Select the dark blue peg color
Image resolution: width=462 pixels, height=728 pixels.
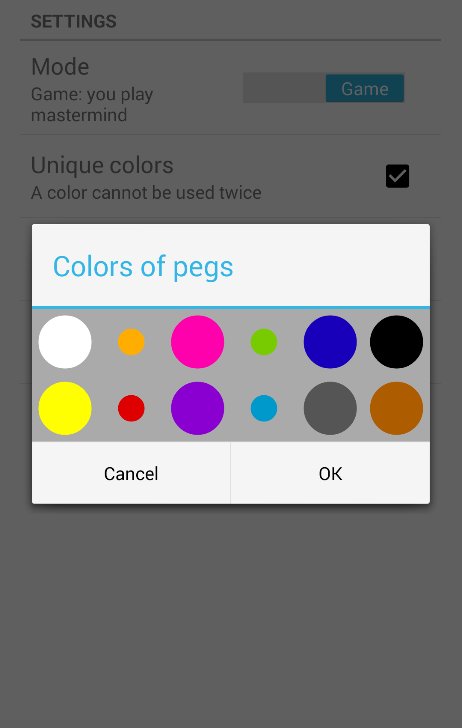[330, 342]
